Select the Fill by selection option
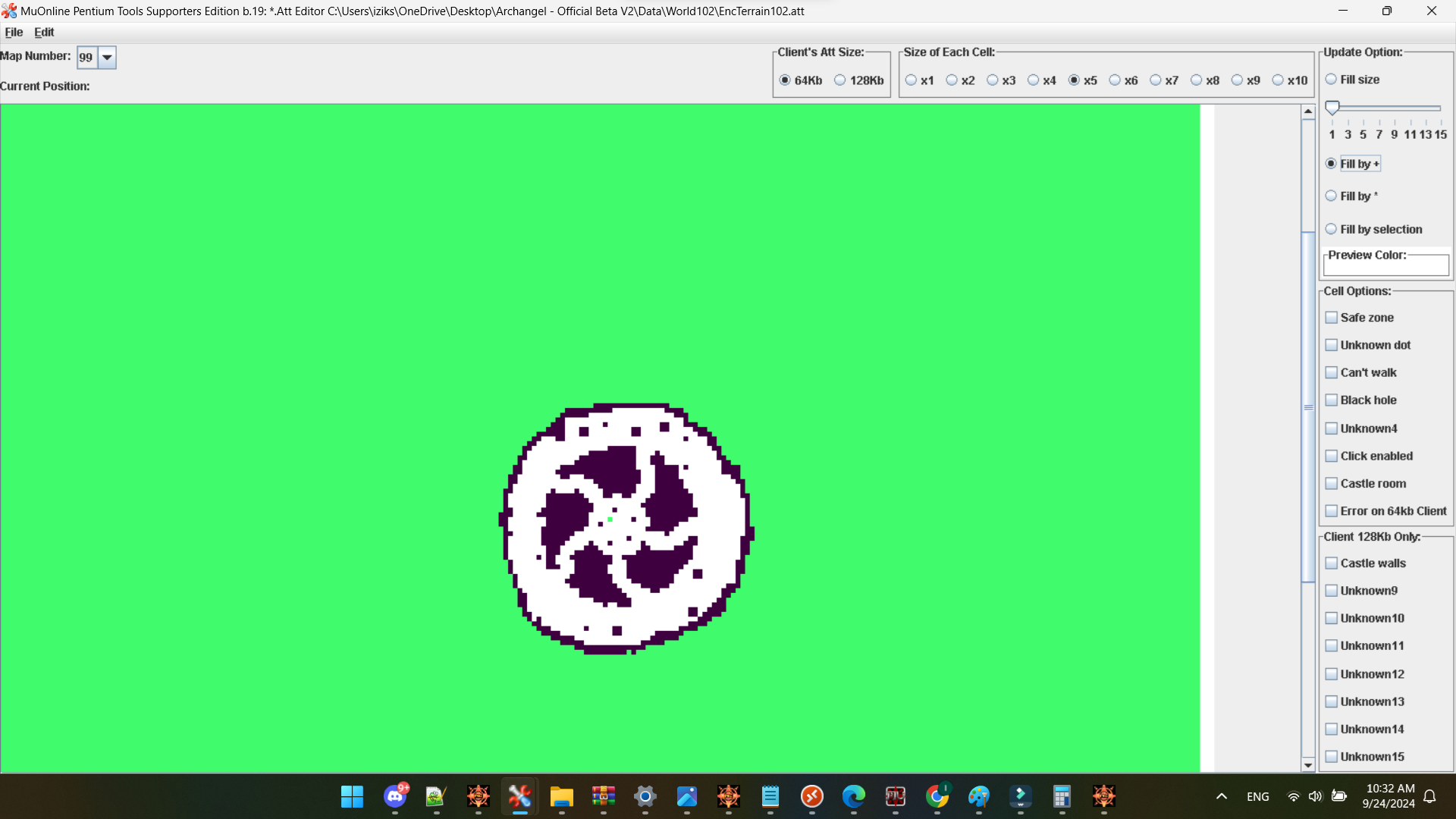 point(1373,229)
